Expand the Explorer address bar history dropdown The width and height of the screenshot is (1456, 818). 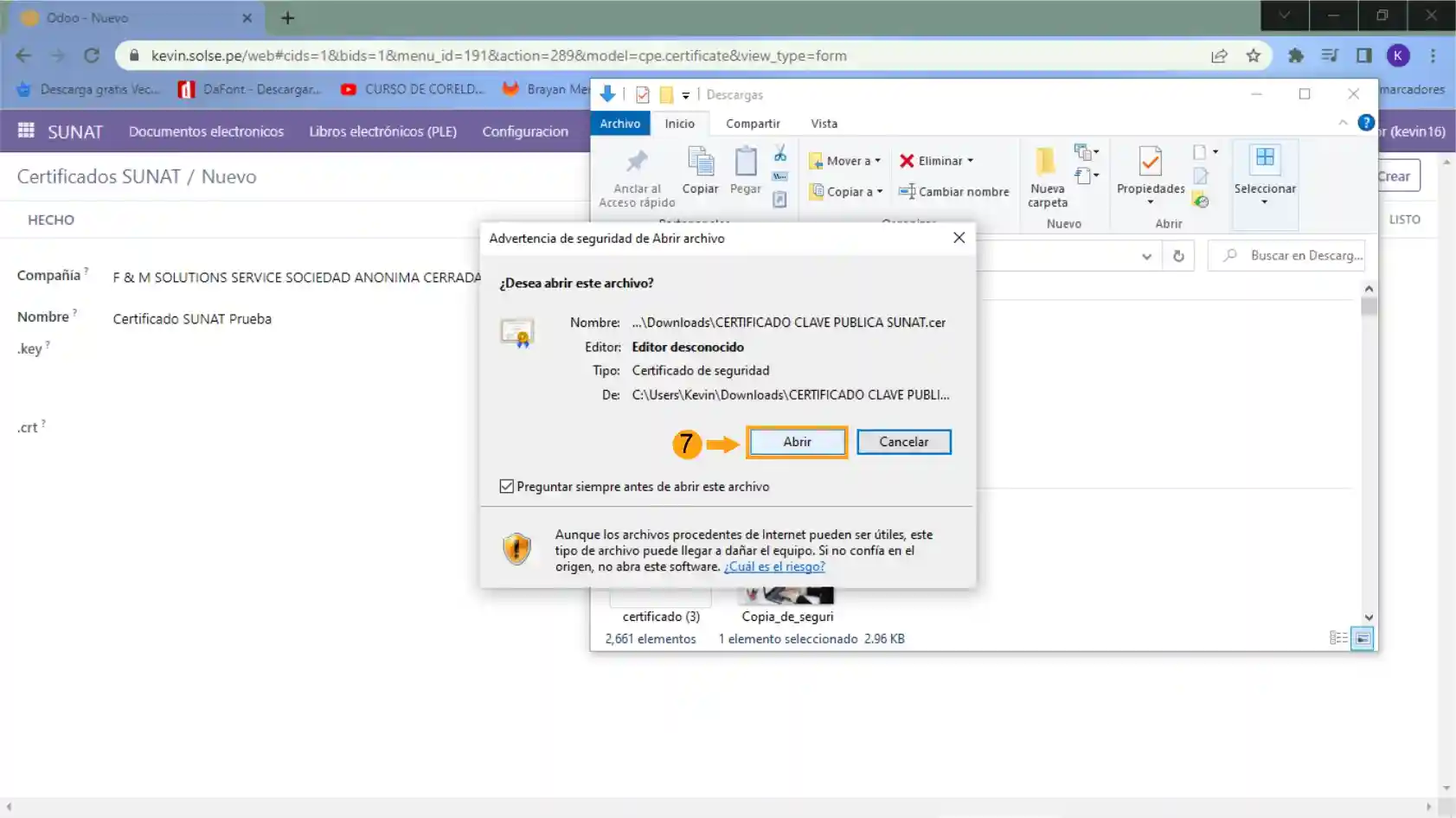1146,256
